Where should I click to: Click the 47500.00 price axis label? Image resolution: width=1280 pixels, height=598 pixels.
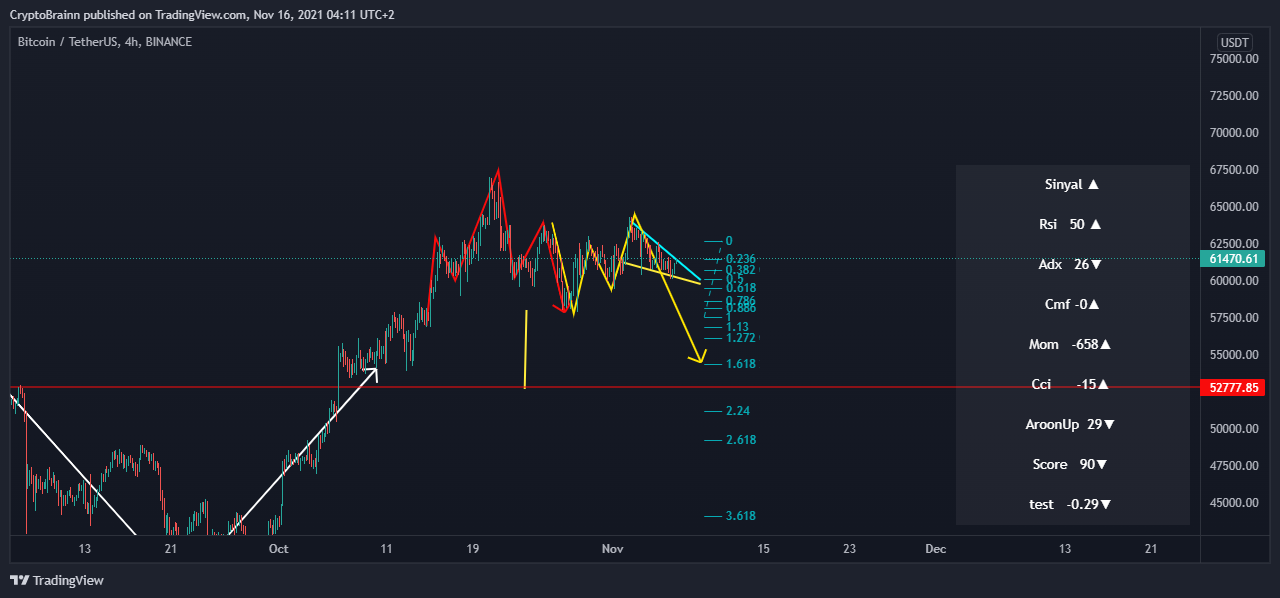(1232, 466)
